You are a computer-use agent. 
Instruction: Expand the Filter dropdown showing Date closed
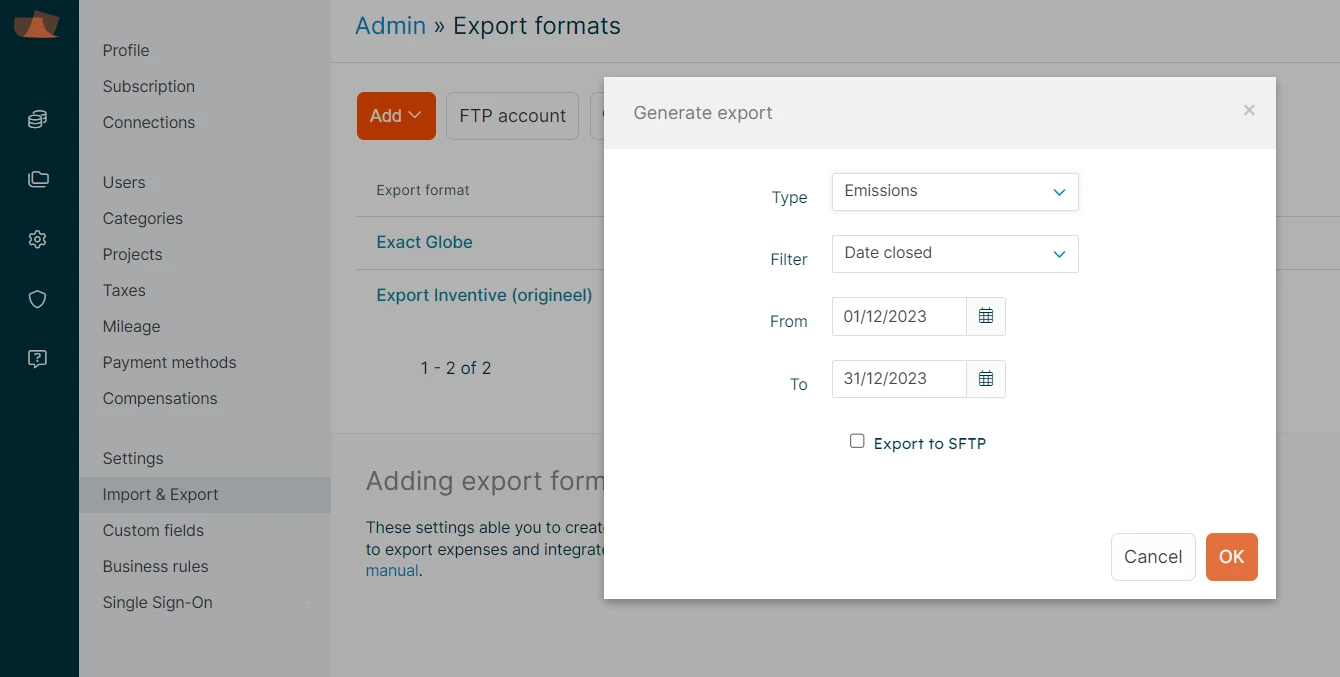pos(954,254)
